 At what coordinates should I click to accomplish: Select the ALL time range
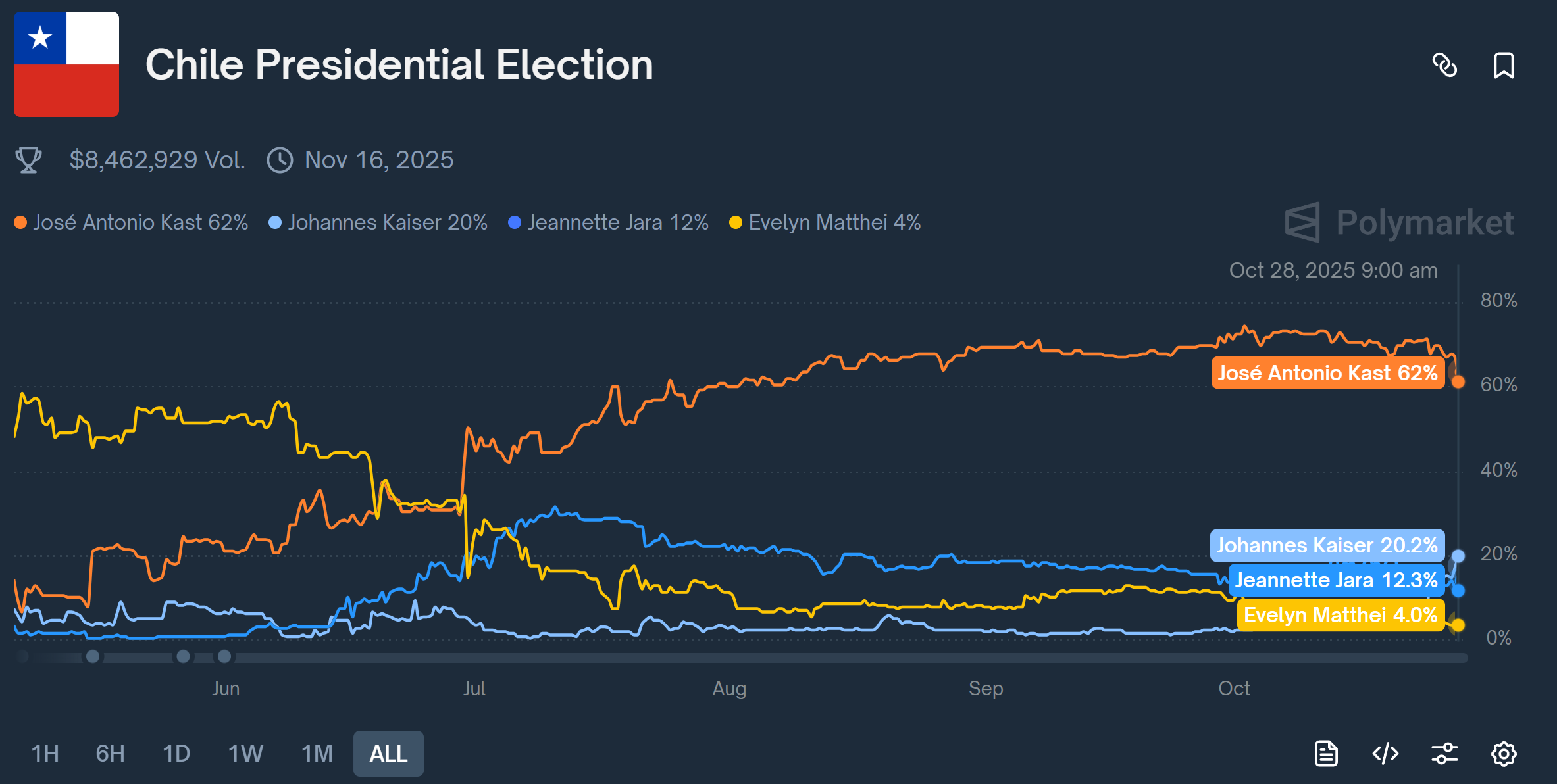(388, 753)
